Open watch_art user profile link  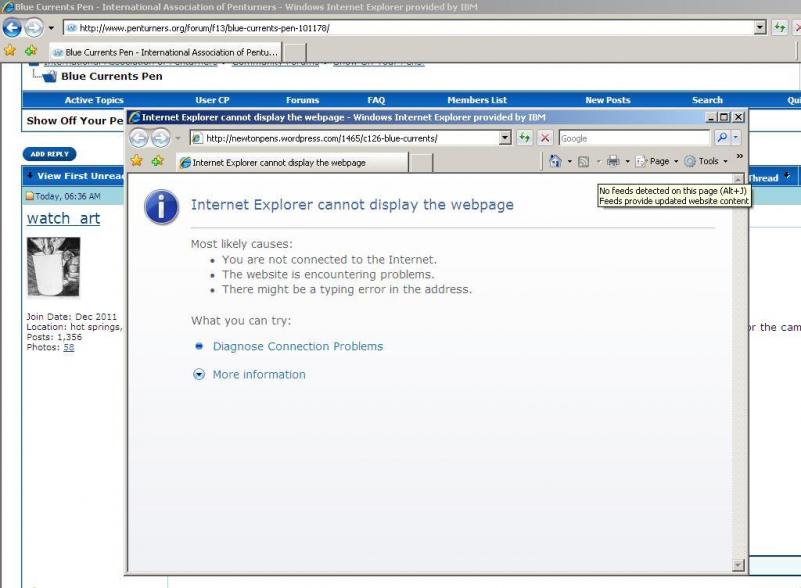(x=63, y=219)
